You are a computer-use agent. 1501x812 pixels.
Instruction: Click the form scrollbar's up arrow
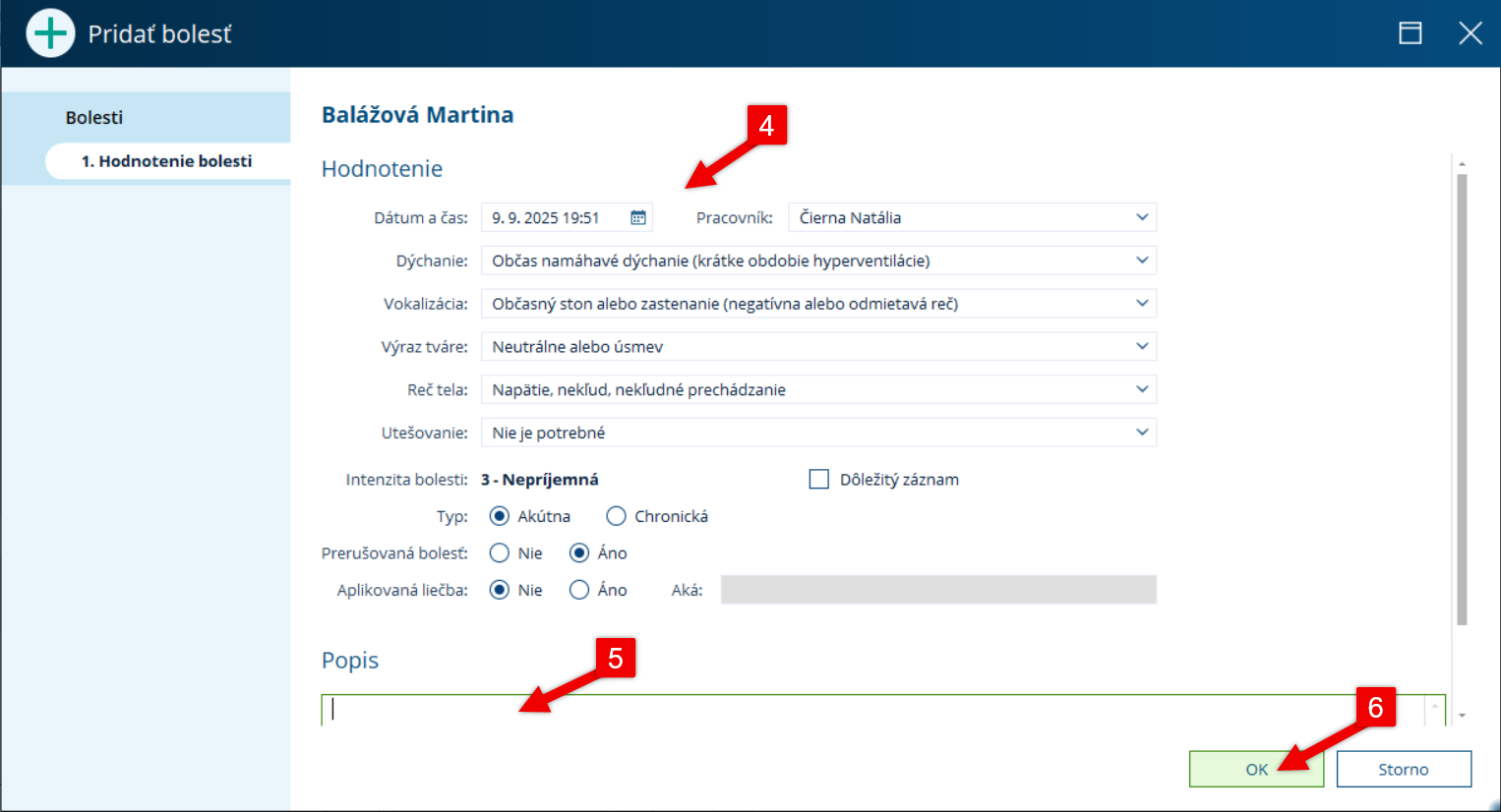[1462, 163]
